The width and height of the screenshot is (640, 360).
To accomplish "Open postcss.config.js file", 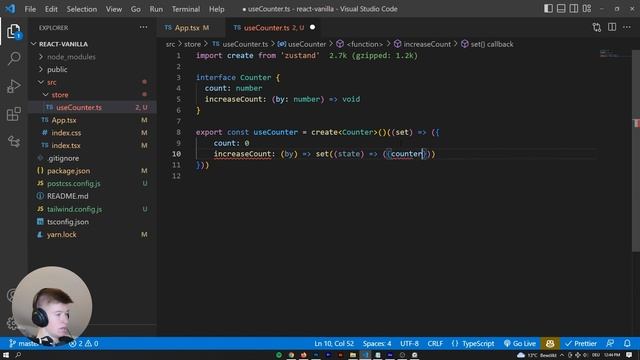I will pos(92,183).
